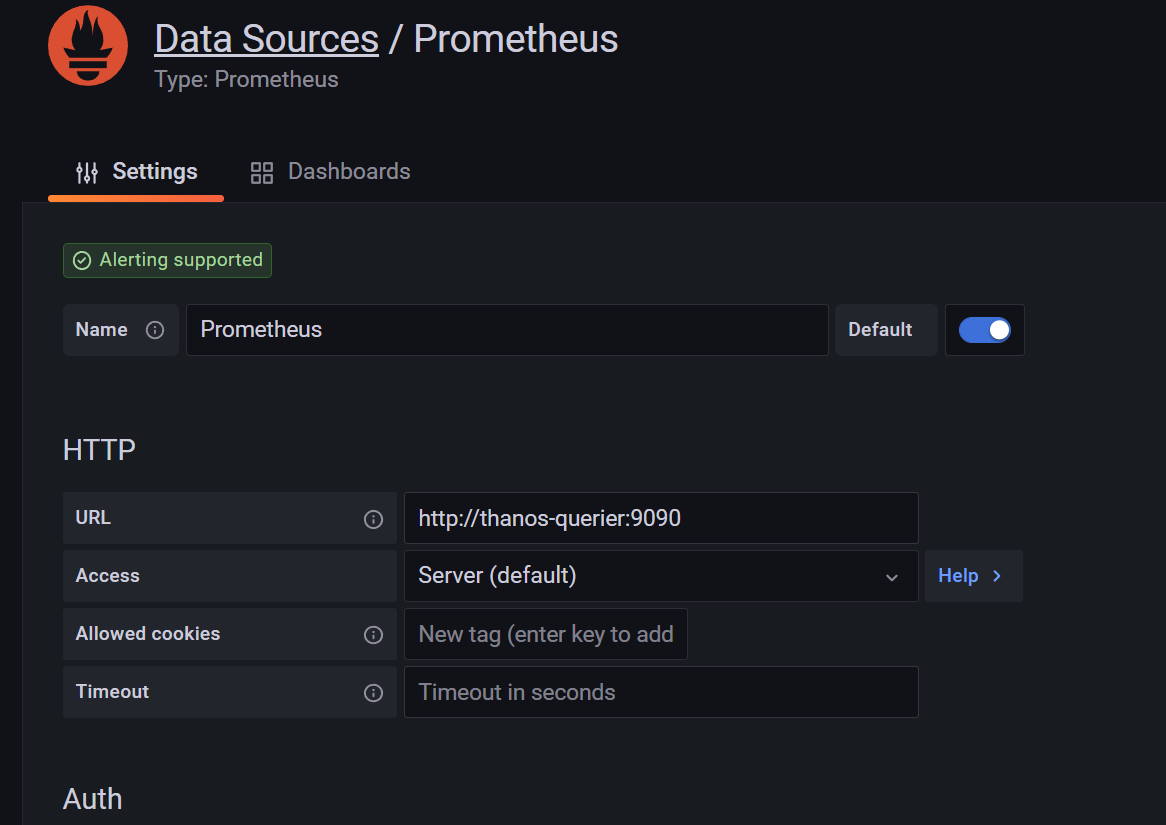This screenshot has width=1166, height=825.
Task: Click the Allowed cookies info icon
Action: (373, 635)
